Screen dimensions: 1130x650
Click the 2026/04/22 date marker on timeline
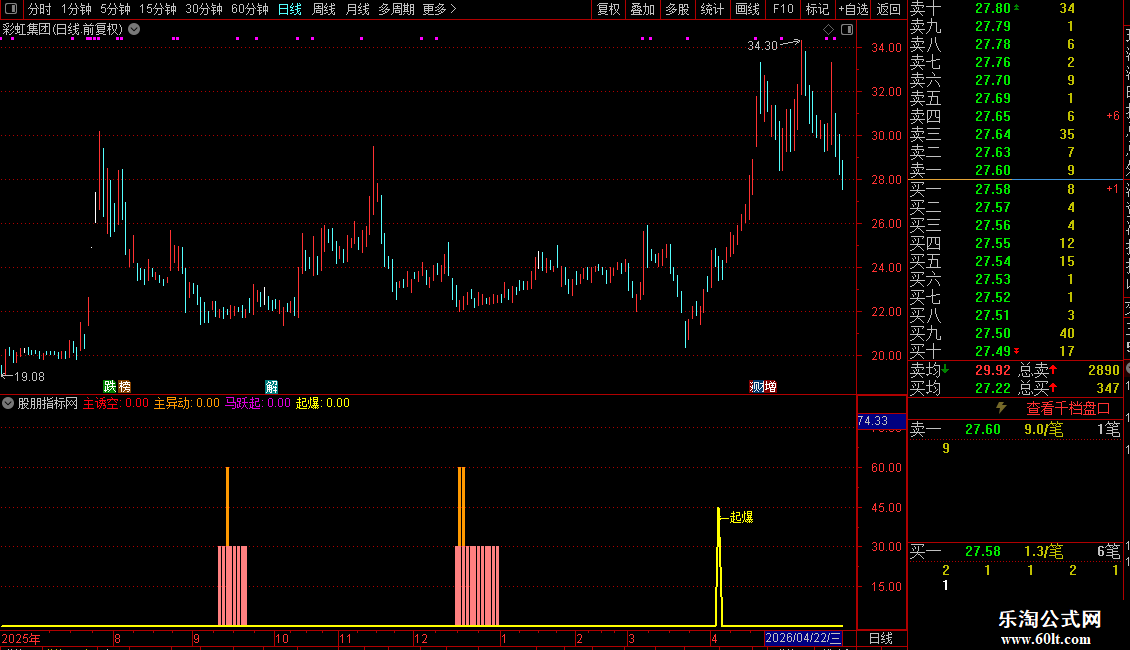point(803,638)
